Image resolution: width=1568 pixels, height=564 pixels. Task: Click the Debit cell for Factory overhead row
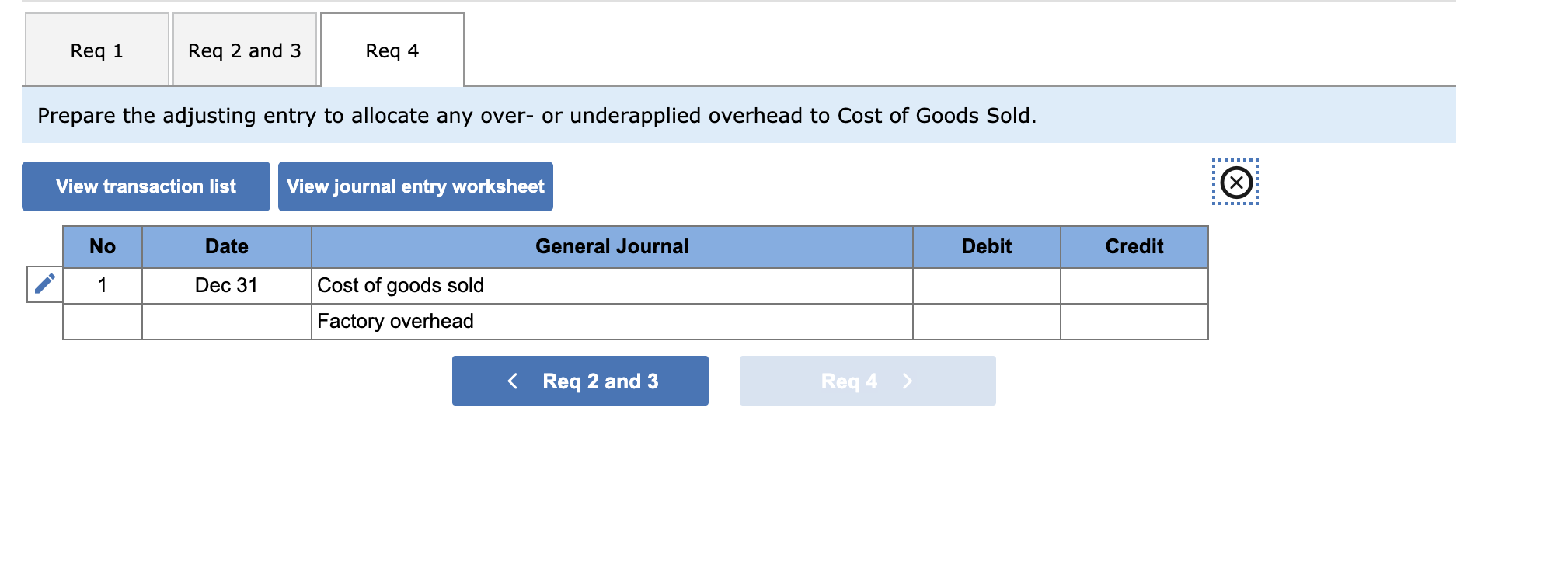point(984,321)
